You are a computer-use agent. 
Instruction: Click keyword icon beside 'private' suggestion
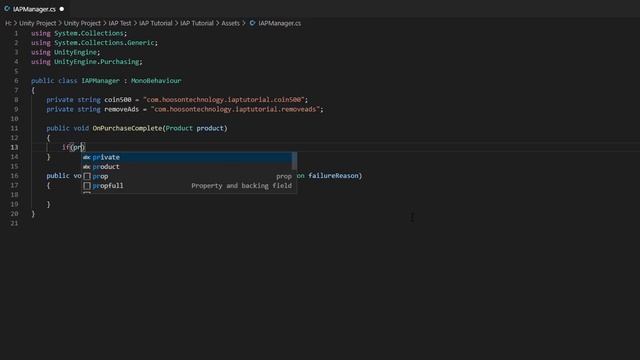tap(87, 157)
